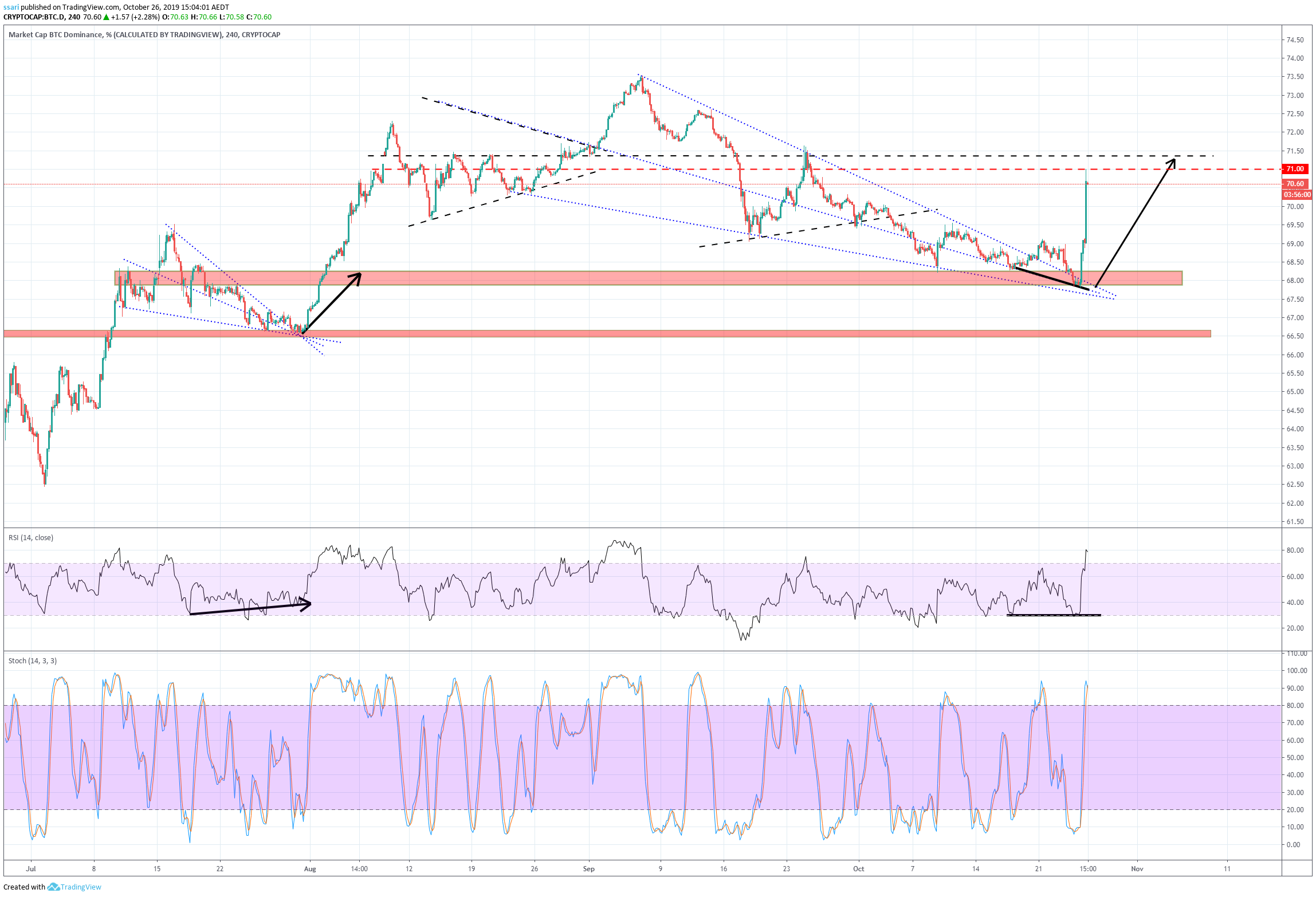Click the +1.57 (+2.28%) change text
1316x897 pixels.
coord(135,17)
